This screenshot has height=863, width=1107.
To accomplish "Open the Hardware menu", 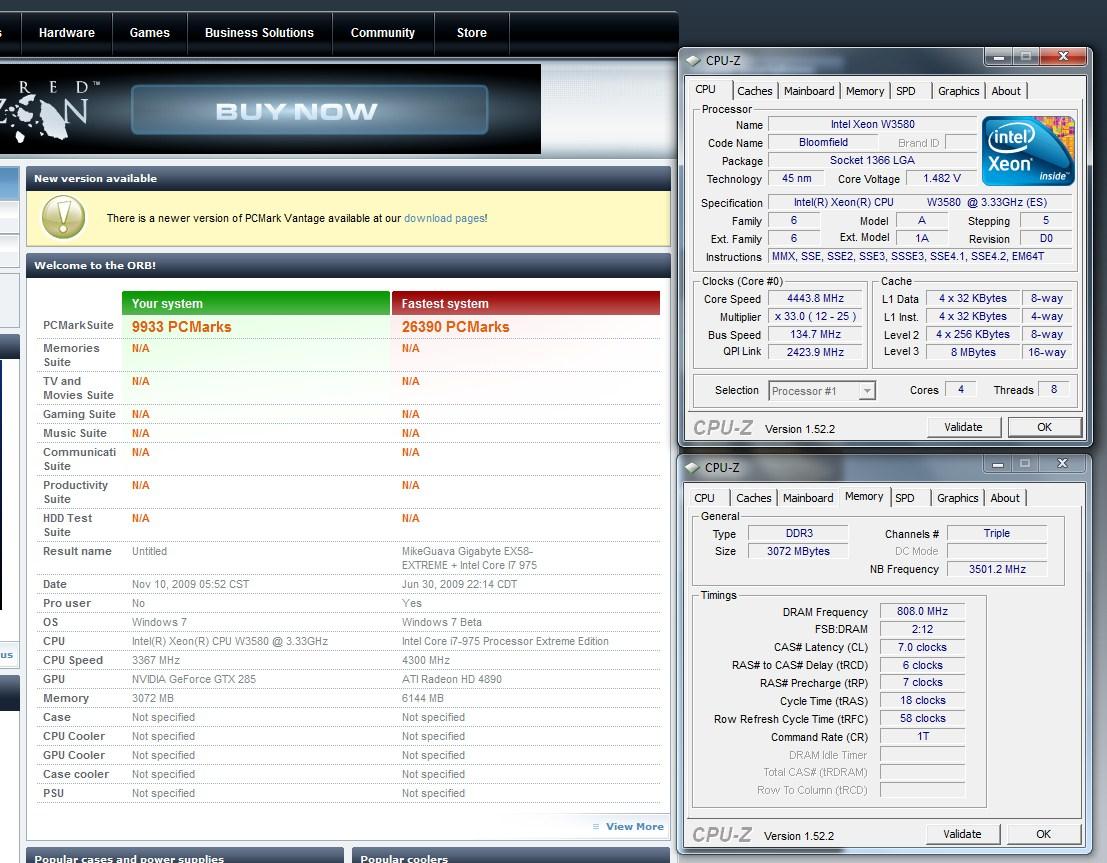I will (x=66, y=32).
